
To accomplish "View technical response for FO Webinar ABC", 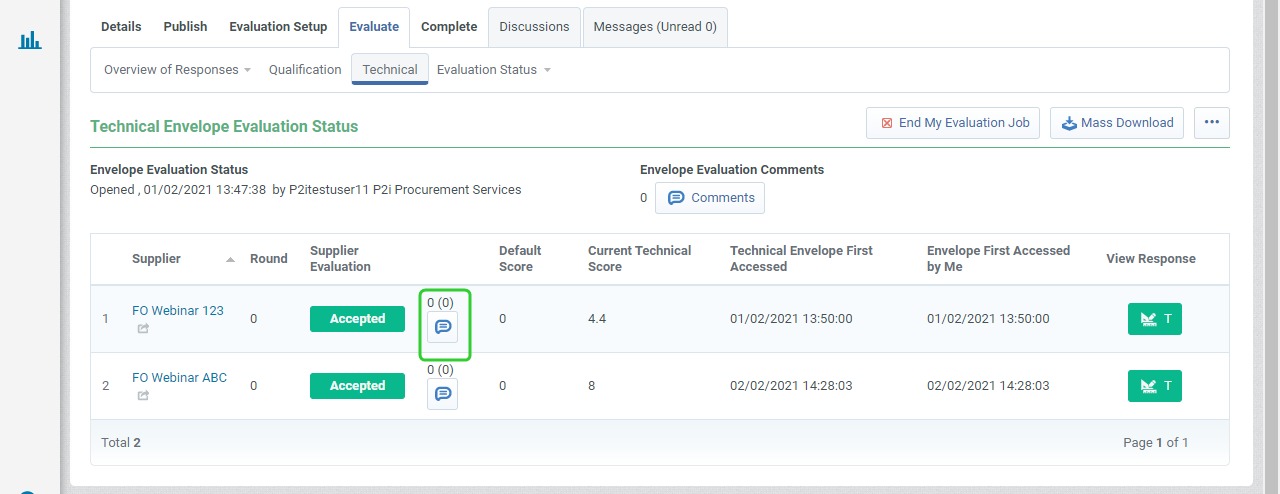I will (1154, 386).
